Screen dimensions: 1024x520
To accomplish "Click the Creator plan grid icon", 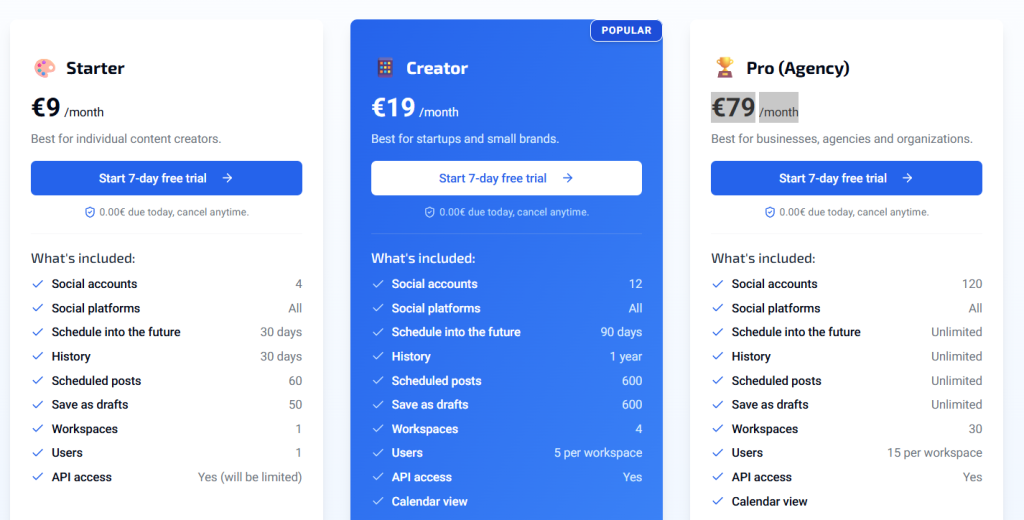I will click(x=385, y=68).
